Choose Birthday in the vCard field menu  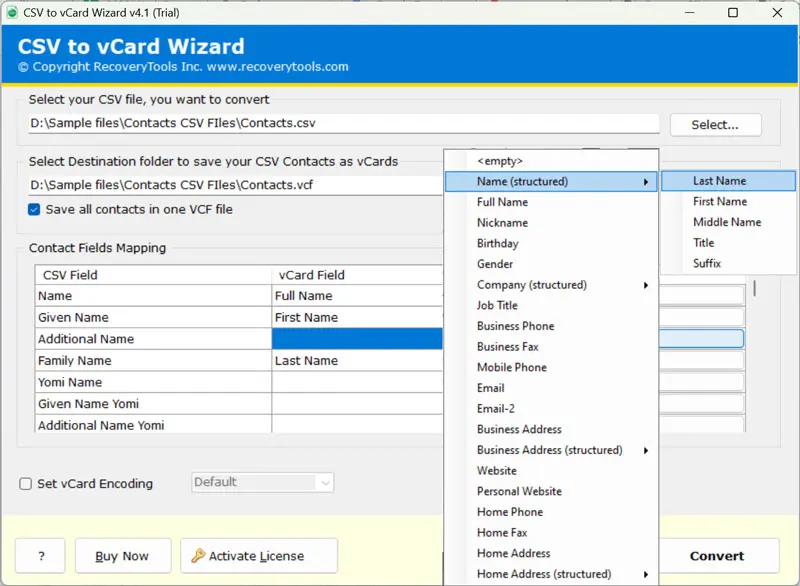(x=497, y=243)
